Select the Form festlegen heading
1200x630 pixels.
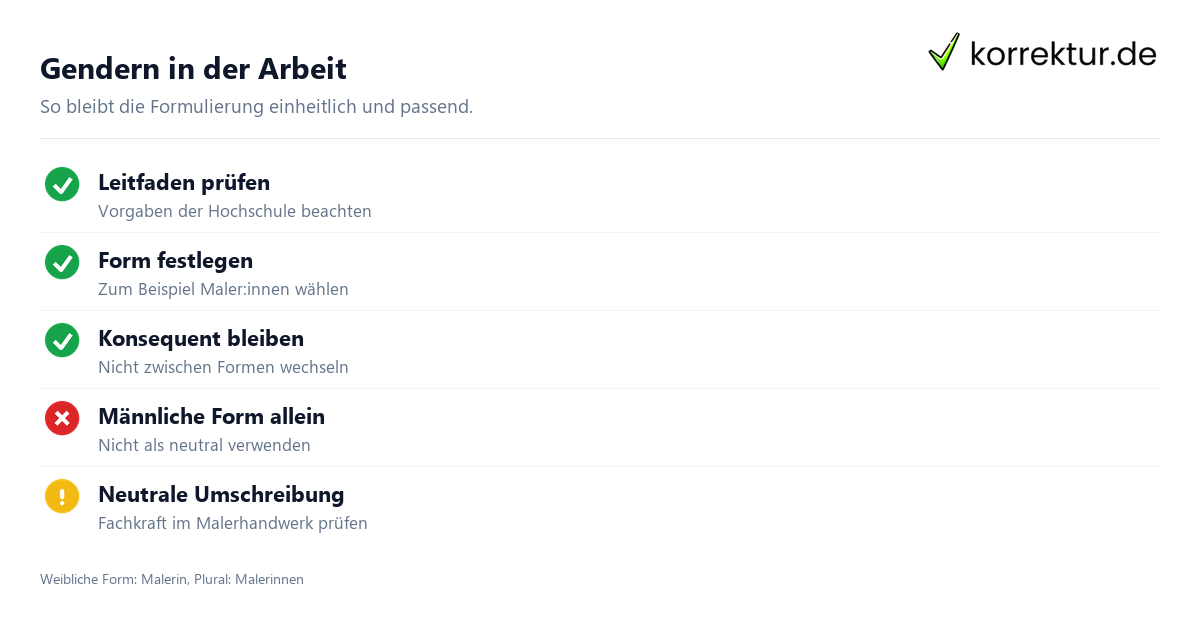(175, 261)
